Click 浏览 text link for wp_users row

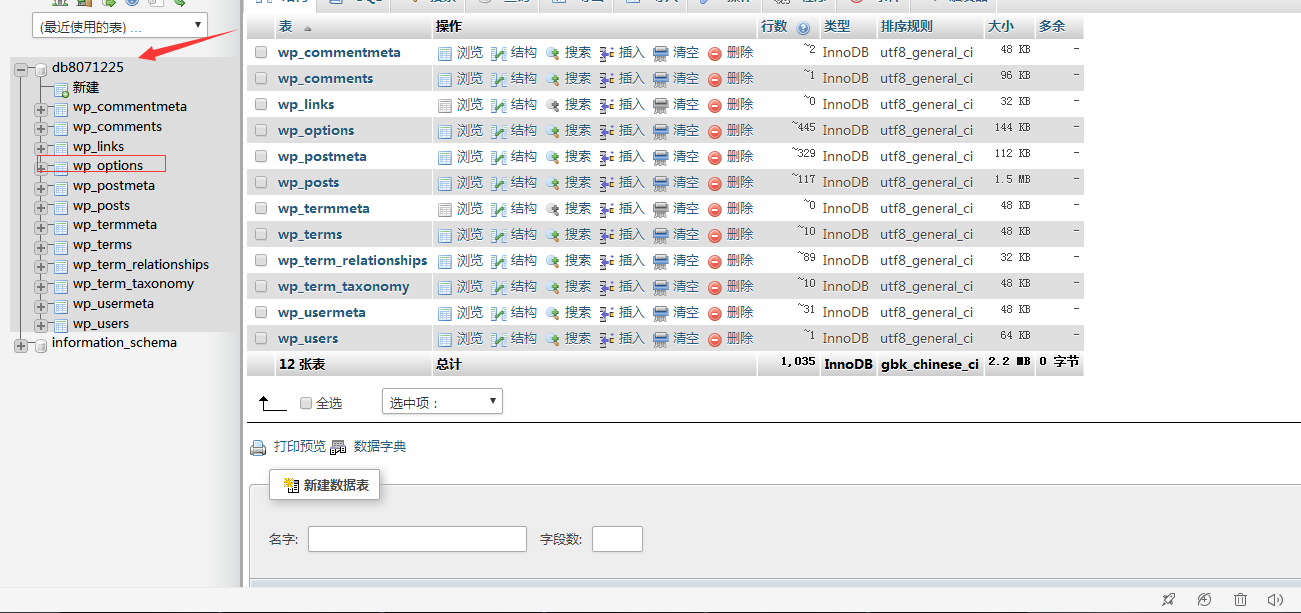click(x=470, y=339)
